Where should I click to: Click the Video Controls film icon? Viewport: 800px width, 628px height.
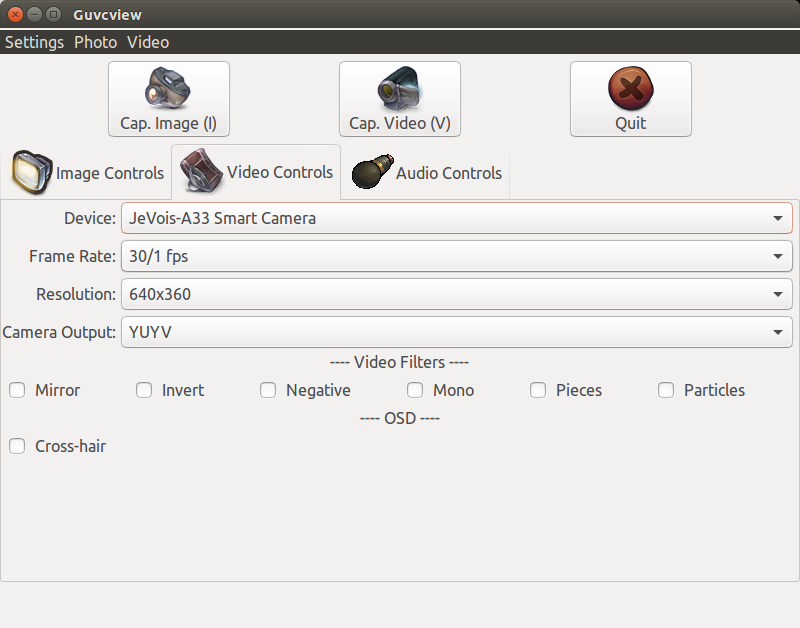(x=202, y=171)
